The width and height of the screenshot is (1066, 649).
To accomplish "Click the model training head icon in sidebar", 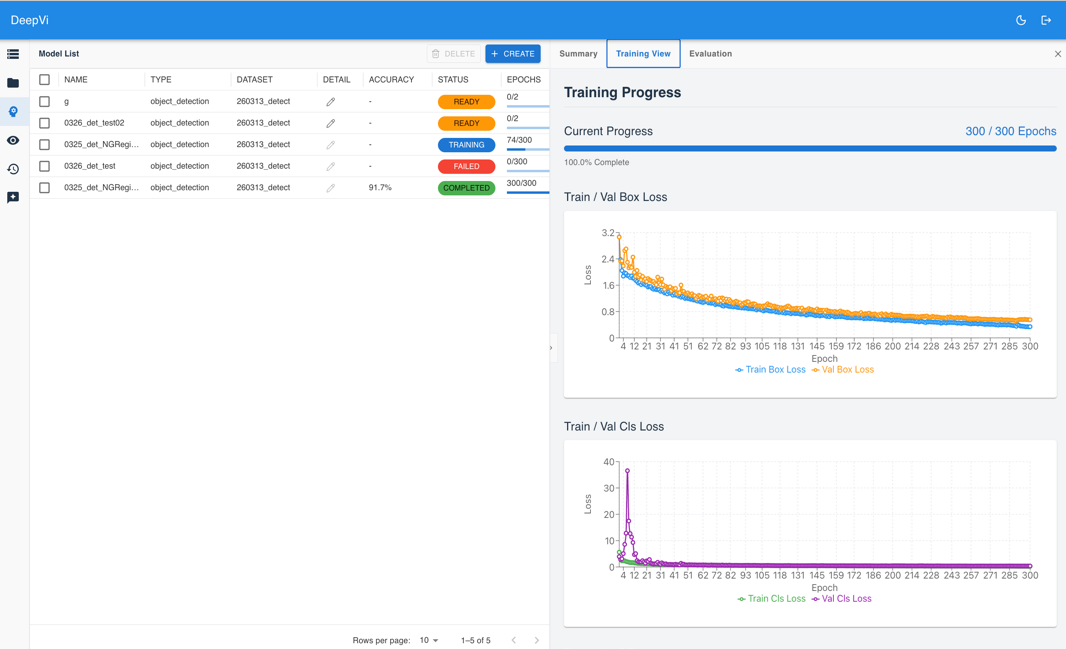I will coord(13,112).
